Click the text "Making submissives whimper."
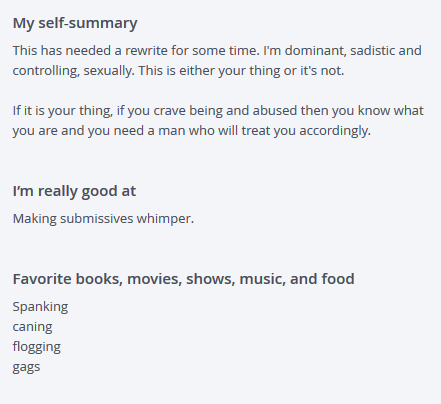The height and width of the screenshot is (404, 441). click(103, 219)
